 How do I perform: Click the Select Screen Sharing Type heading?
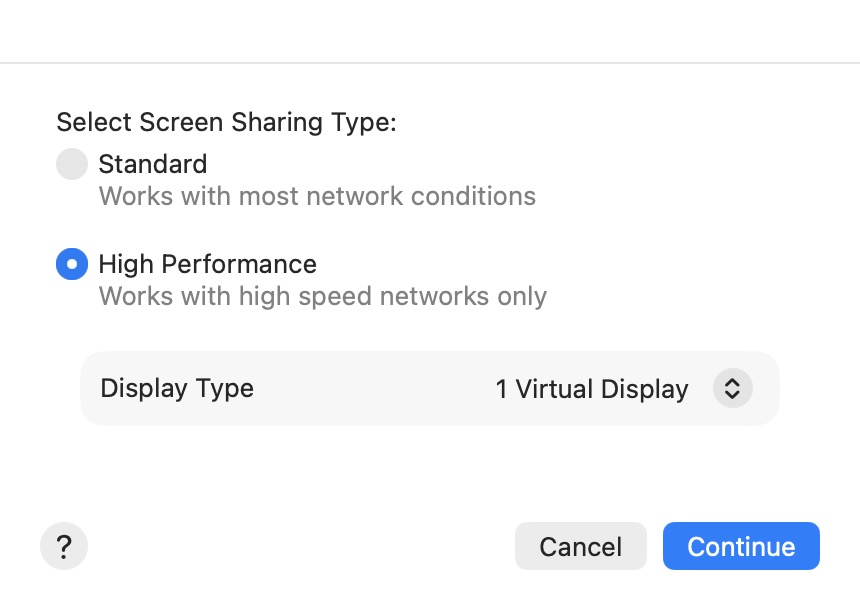[226, 122]
